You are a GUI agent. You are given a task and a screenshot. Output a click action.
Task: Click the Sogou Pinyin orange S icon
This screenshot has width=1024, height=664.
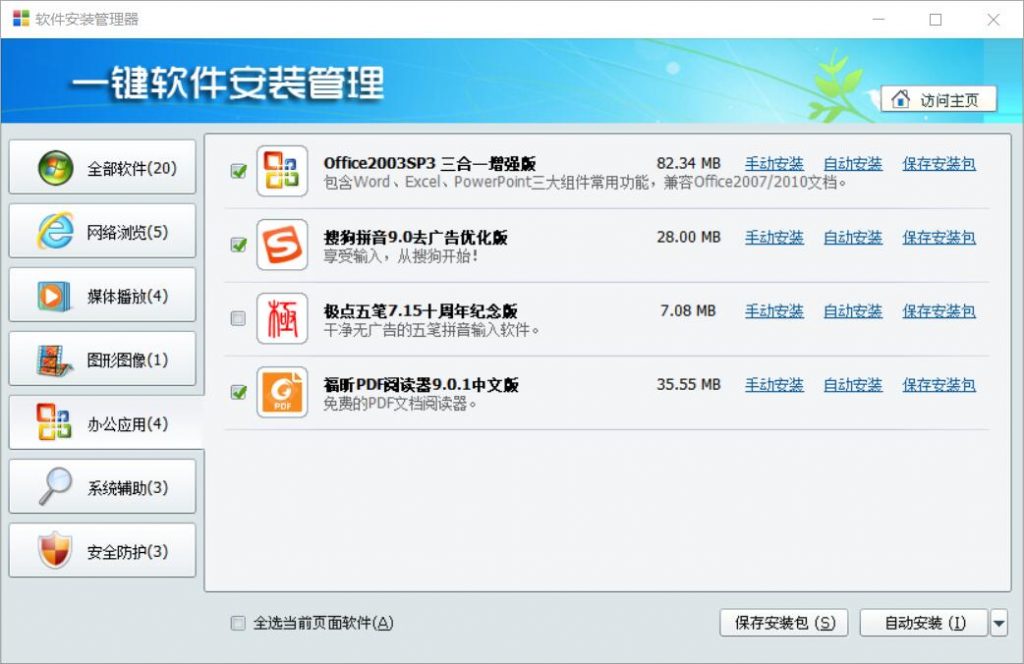282,245
